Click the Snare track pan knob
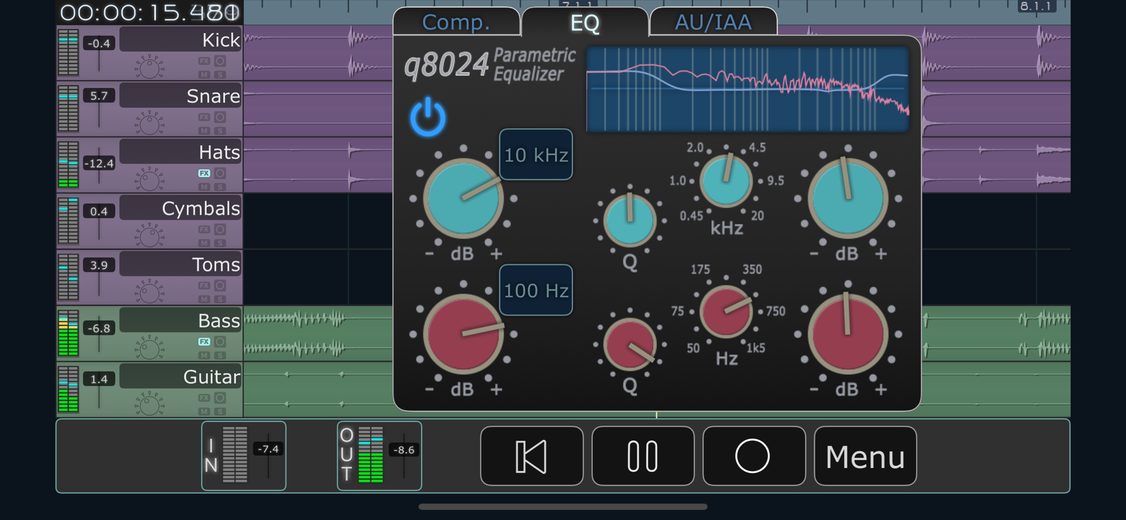Image resolution: width=1126 pixels, height=520 pixels. click(x=149, y=124)
